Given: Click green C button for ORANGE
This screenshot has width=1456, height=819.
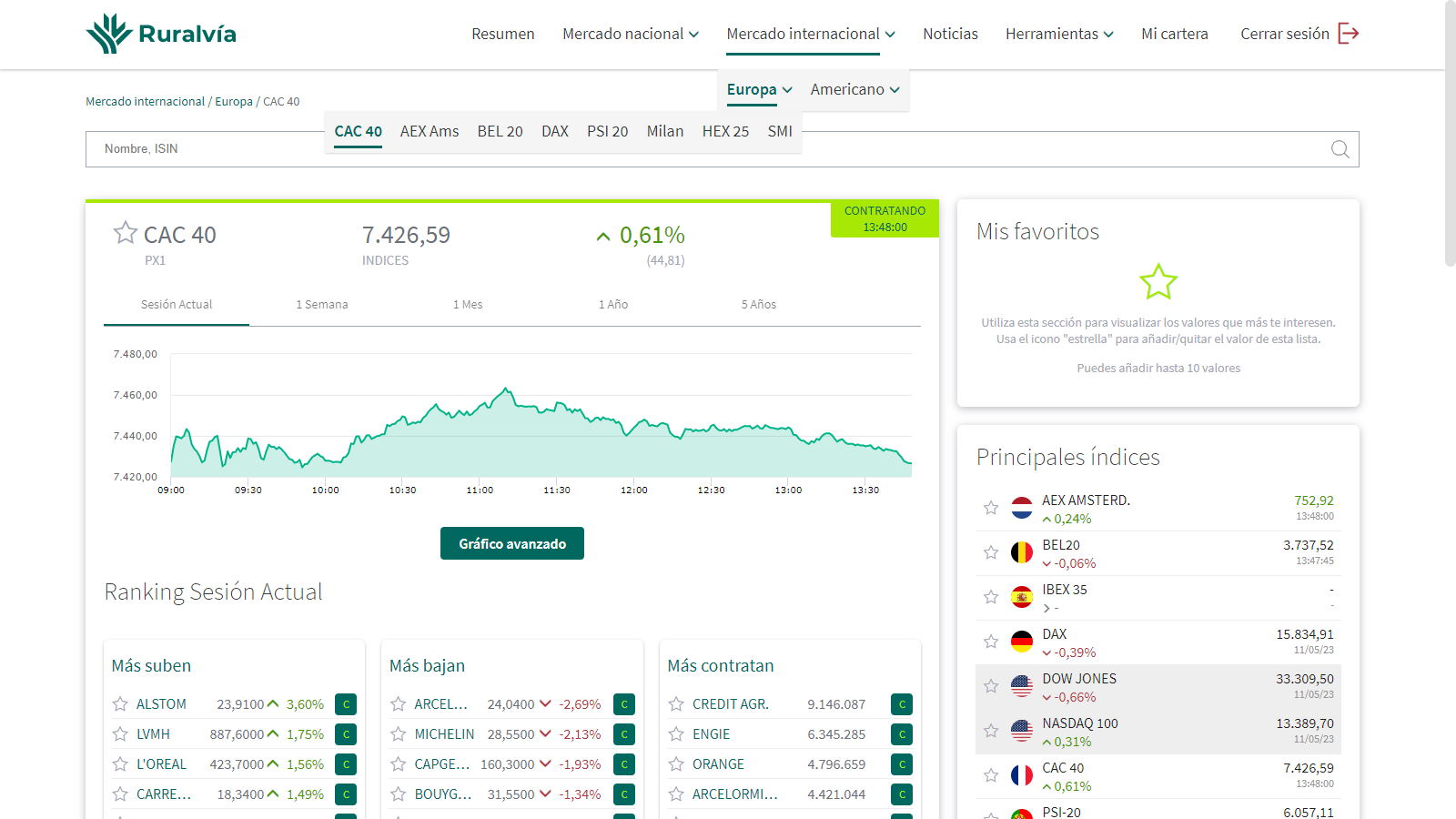Looking at the screenshot, I should pyautogui.click(x=902, y=764).
